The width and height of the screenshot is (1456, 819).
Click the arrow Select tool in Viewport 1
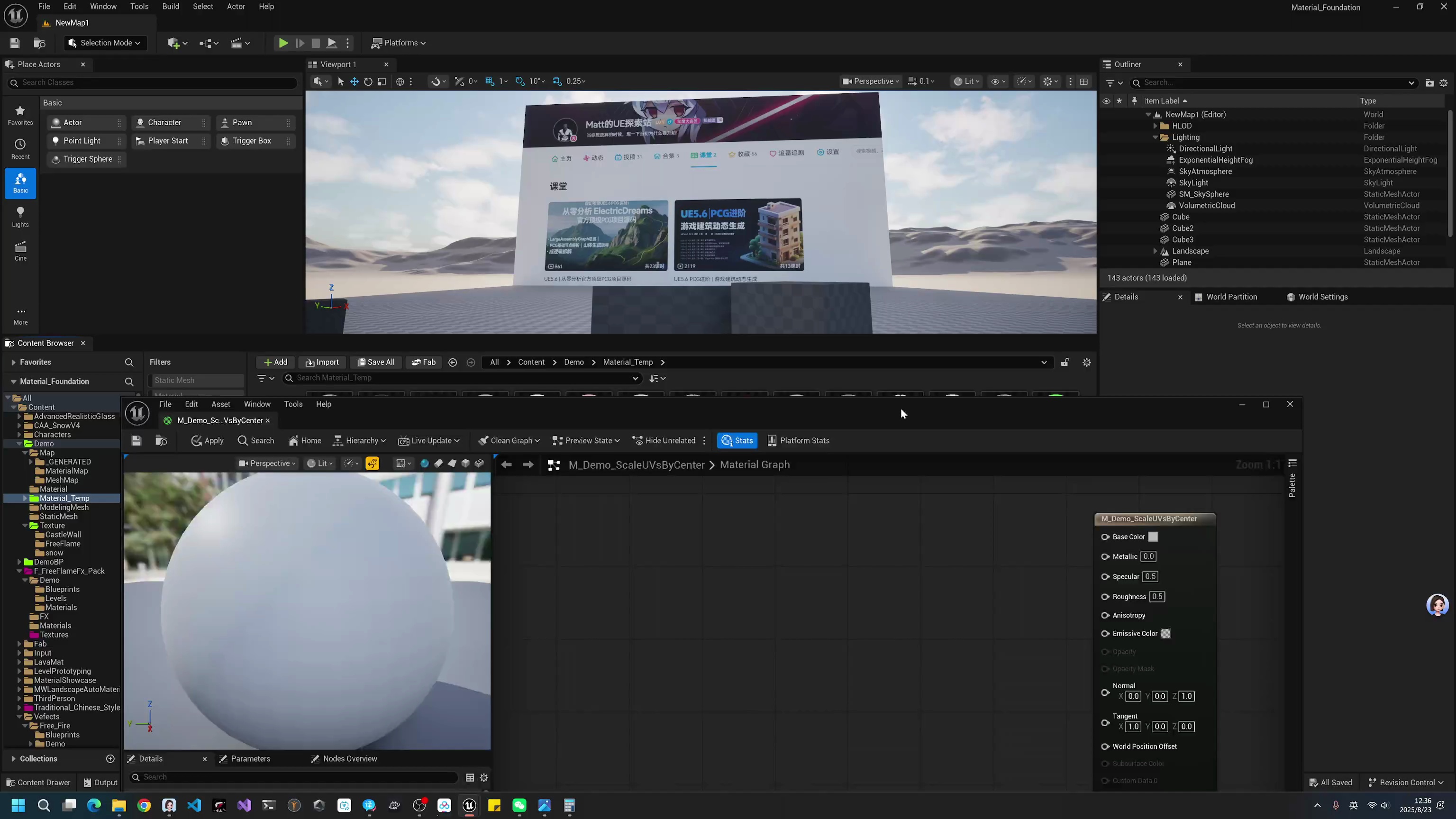coord(340,82)
